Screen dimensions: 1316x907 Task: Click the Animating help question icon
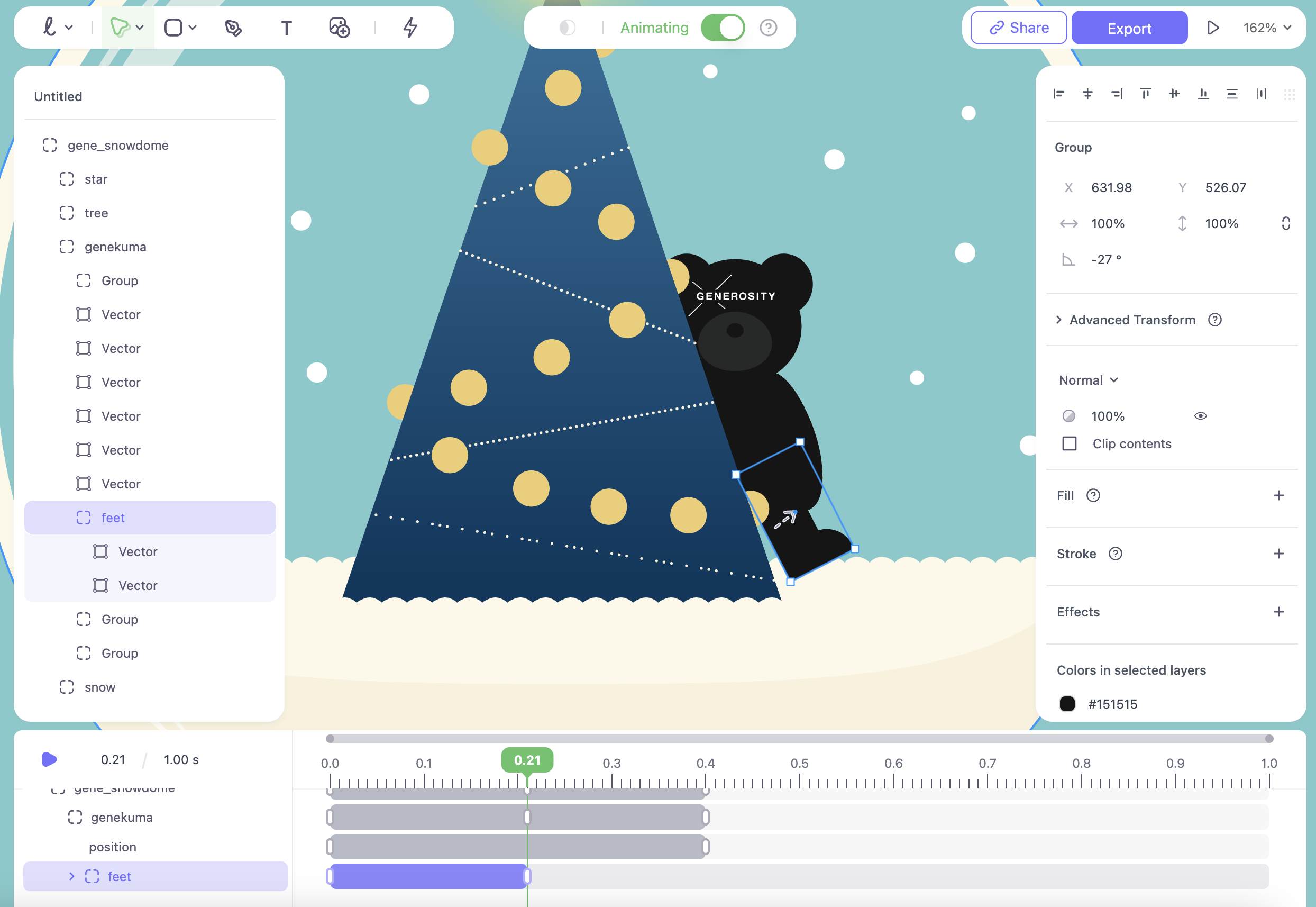click(768, 28)
